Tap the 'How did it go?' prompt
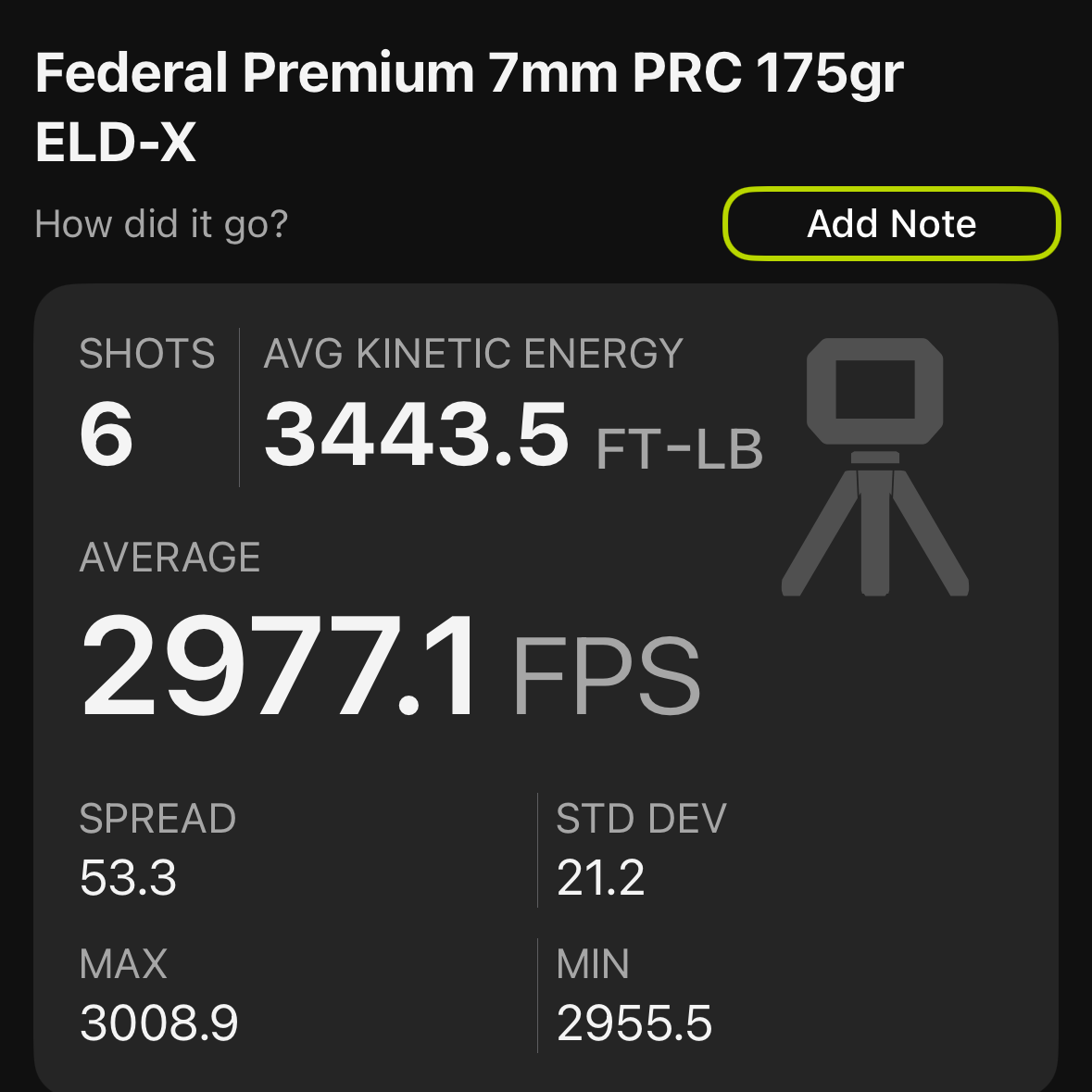 (x=161, y=224)
